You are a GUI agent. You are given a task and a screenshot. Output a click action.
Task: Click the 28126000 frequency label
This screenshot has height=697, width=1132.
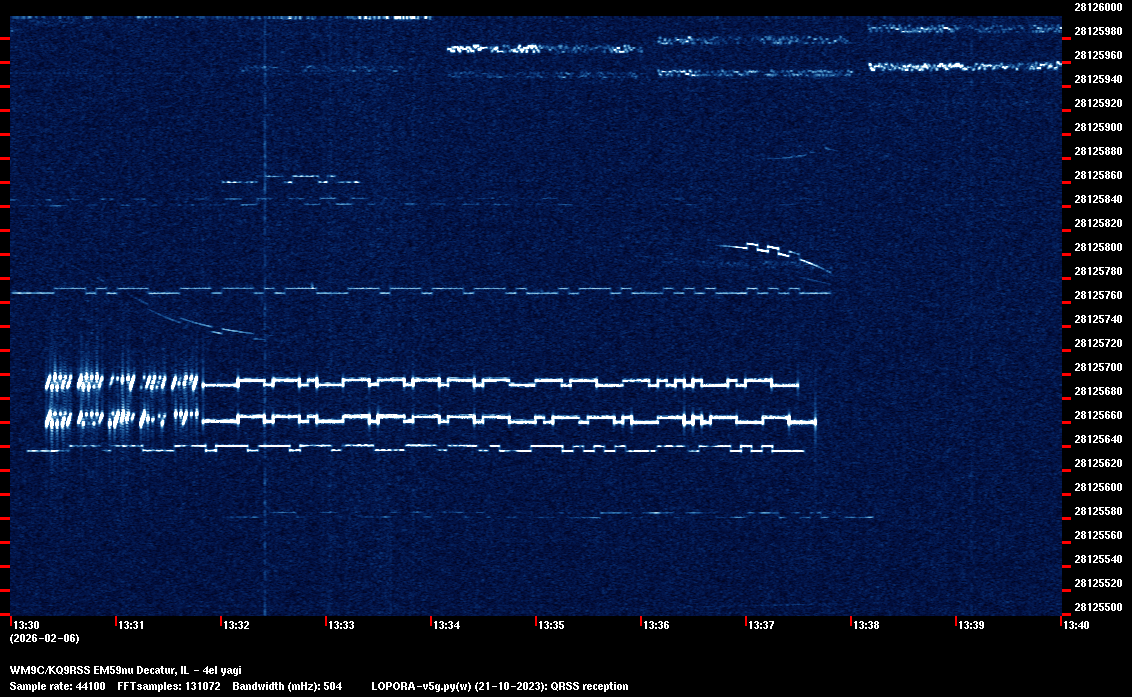point(1097,7)
